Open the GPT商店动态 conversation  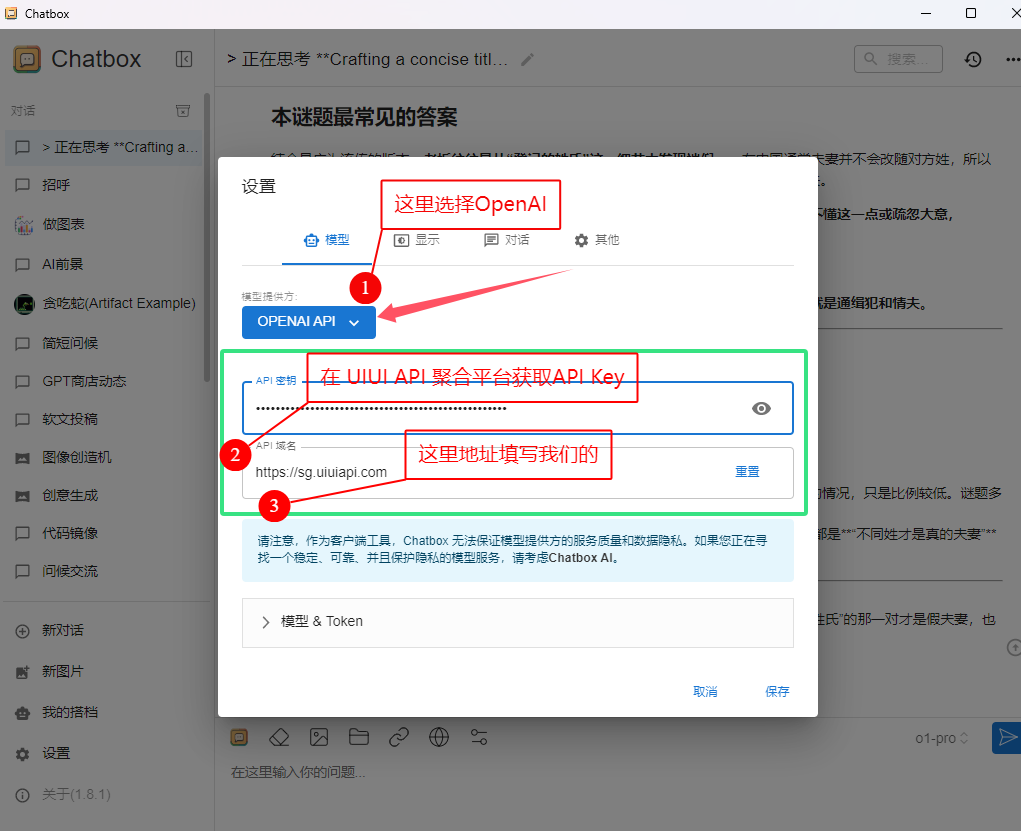104,381
